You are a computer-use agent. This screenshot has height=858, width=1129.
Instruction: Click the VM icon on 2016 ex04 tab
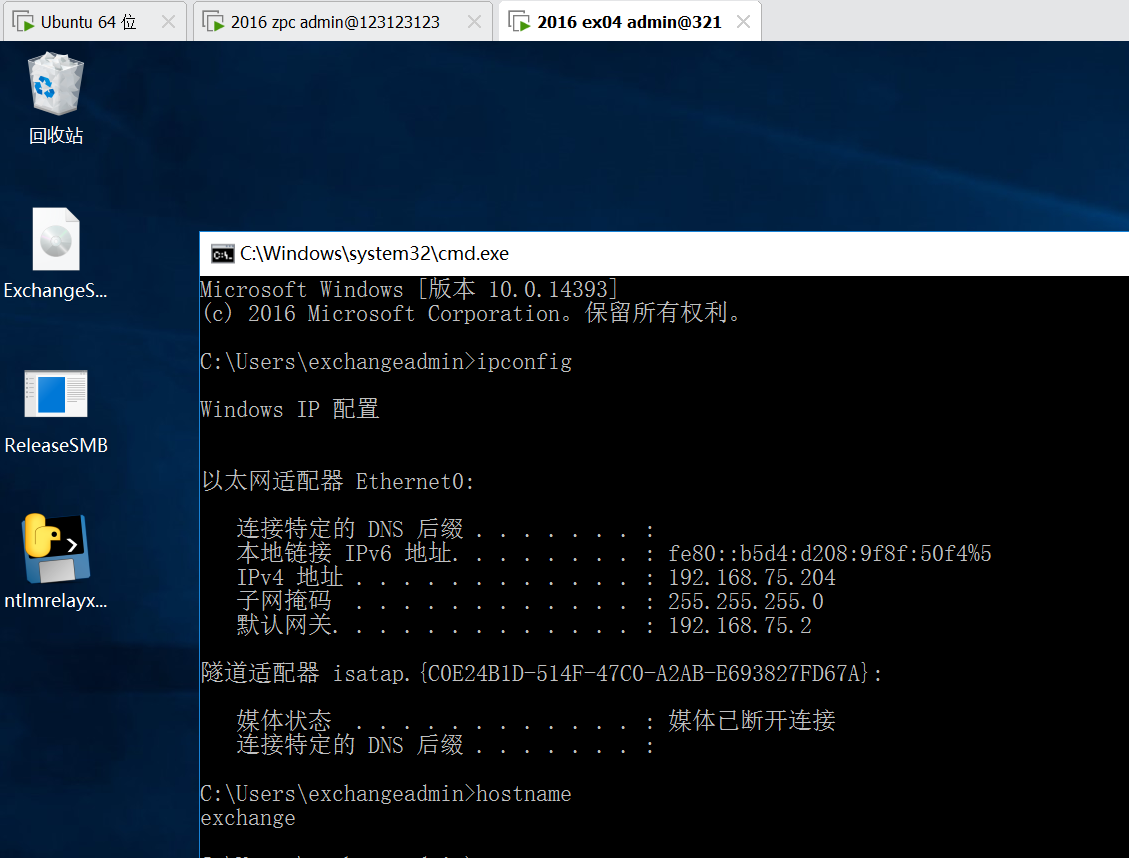519,22
